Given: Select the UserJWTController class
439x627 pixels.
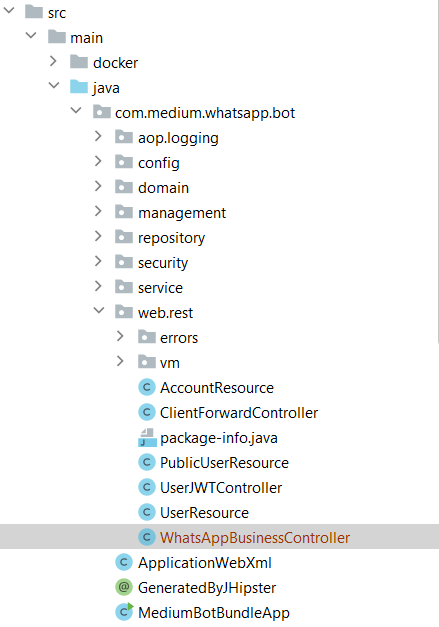Looking at the screenshot, I should (x=221, y=487).
